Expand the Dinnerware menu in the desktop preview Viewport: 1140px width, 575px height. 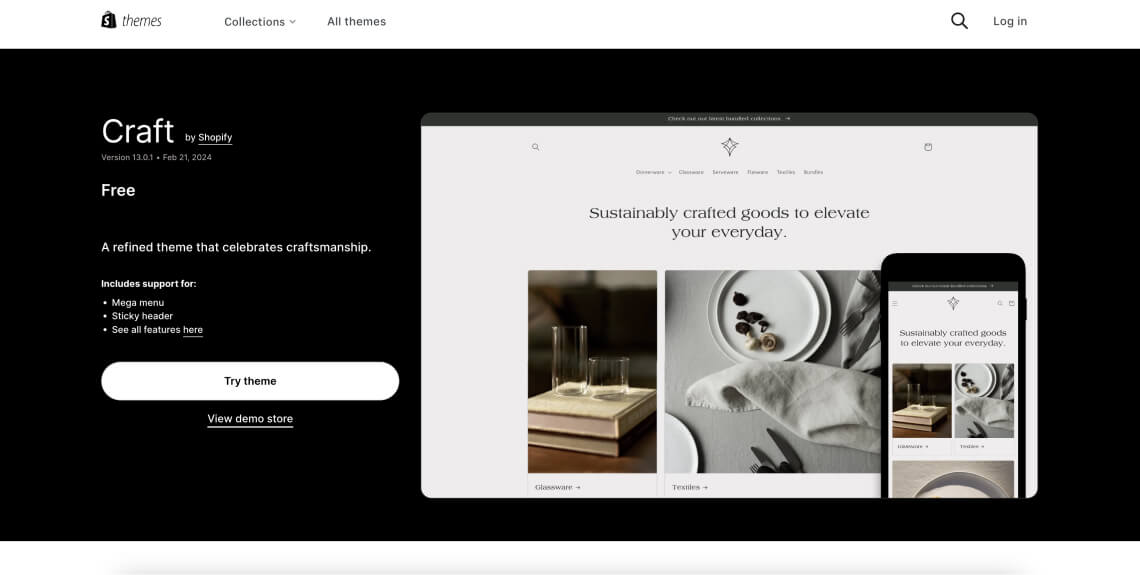pos(653,172)
